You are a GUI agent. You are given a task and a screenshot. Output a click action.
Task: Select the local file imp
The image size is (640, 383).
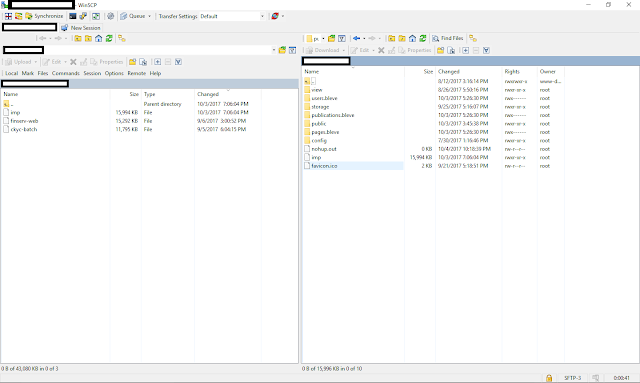[15, 113]
